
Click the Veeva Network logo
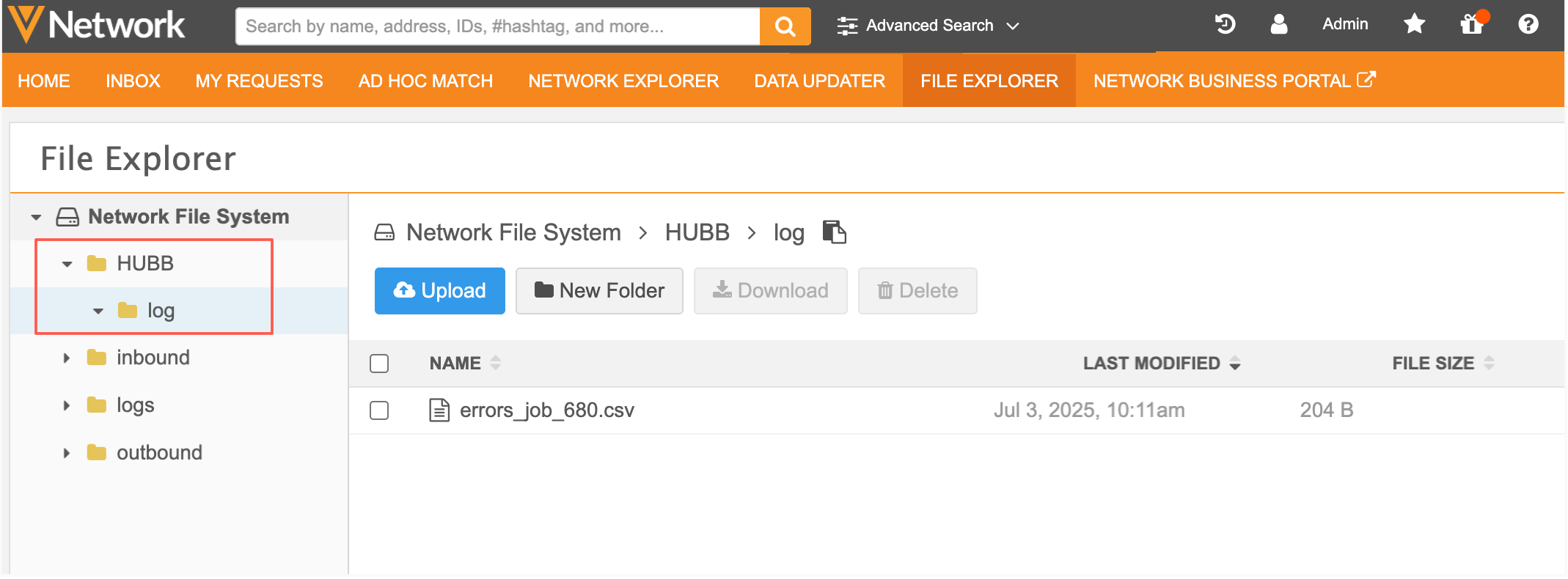coord(97,25)
